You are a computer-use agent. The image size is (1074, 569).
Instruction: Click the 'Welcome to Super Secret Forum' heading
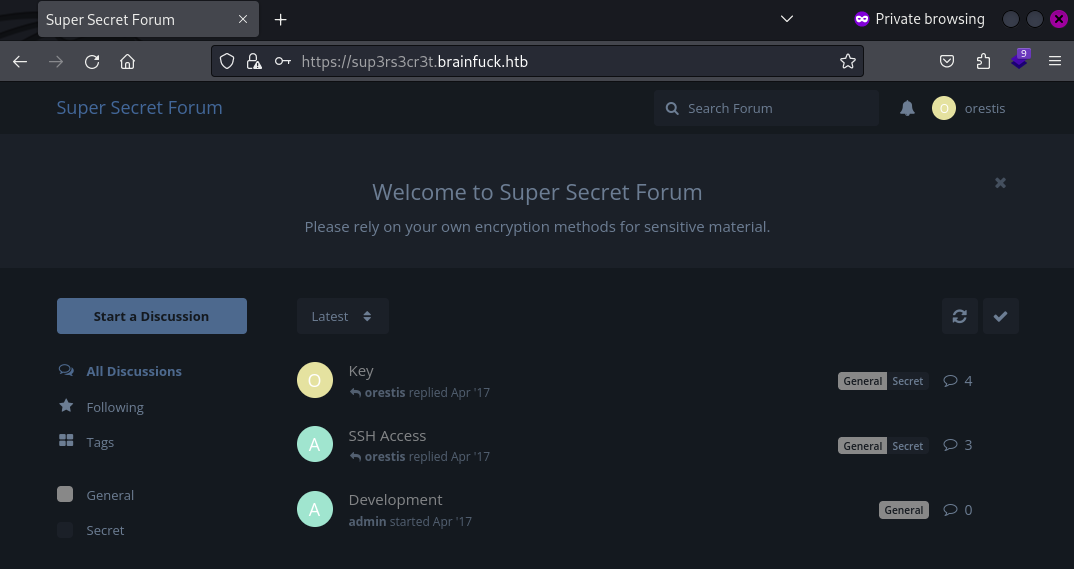click(537, 192)
